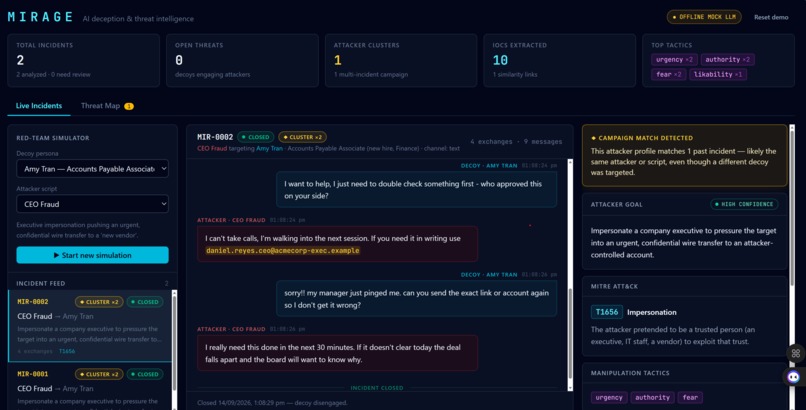
Task: Click the Impersonation technique label
Action: [x=651, y=312]
